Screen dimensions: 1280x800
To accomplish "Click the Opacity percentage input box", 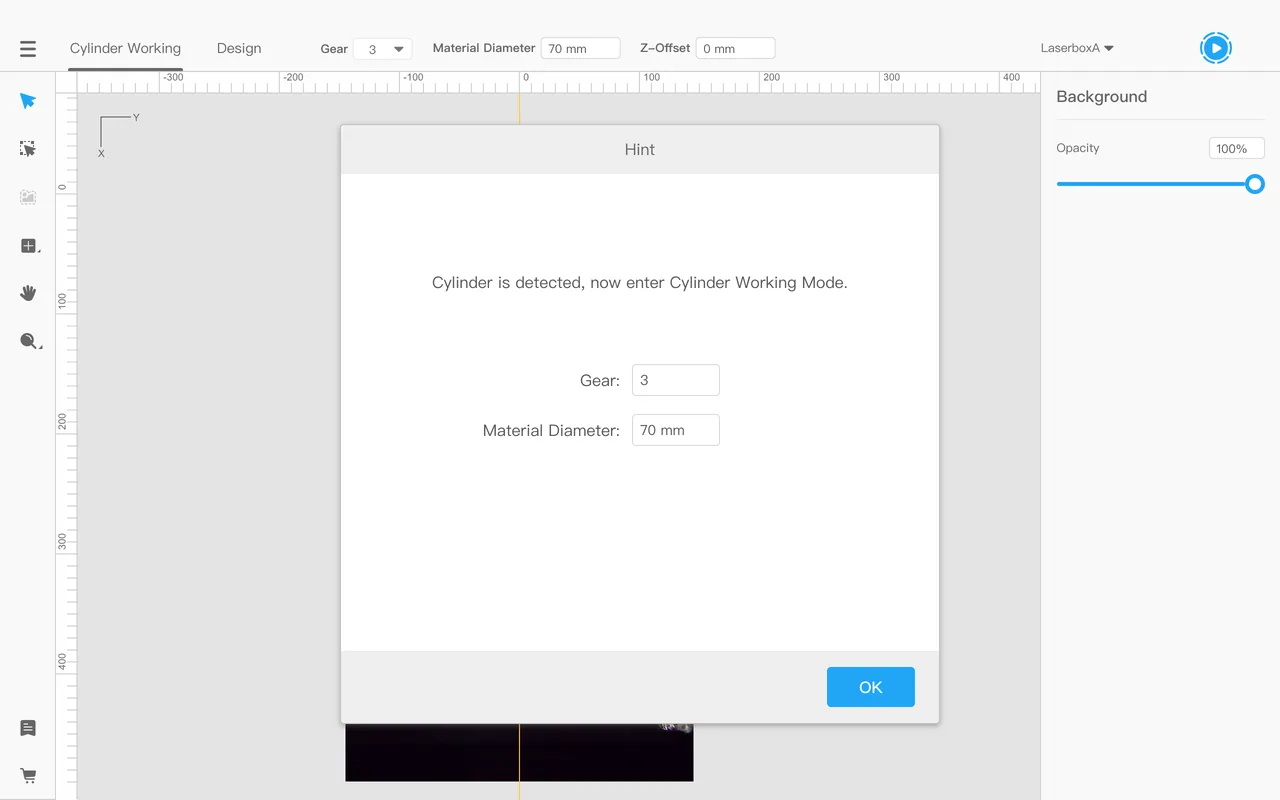I will tap(1237, 148).
